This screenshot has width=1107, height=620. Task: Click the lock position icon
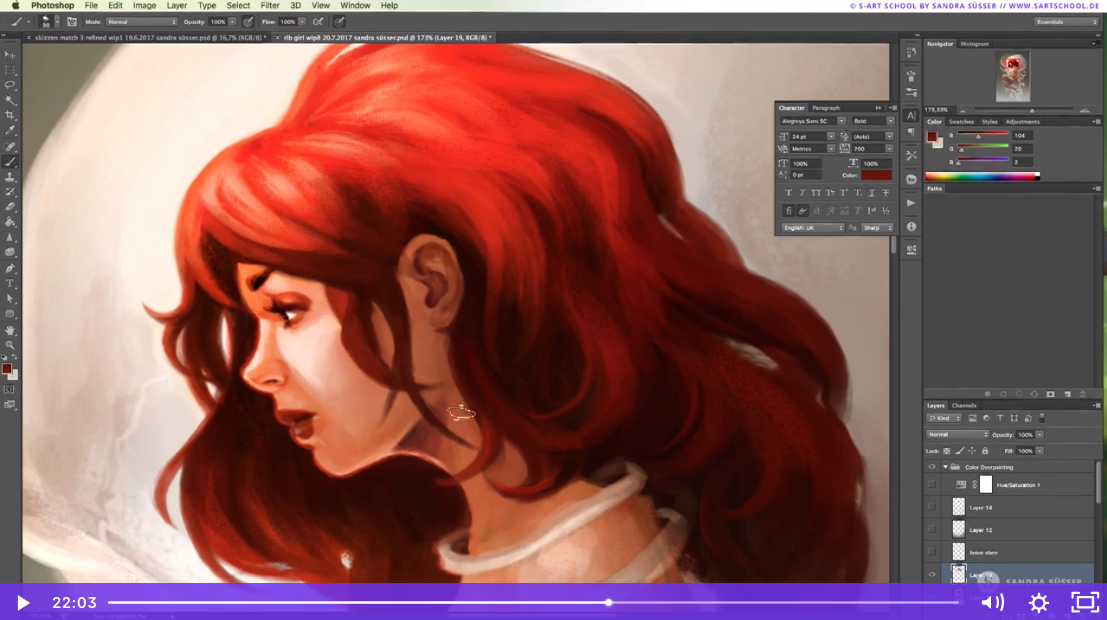click(972, 451)
